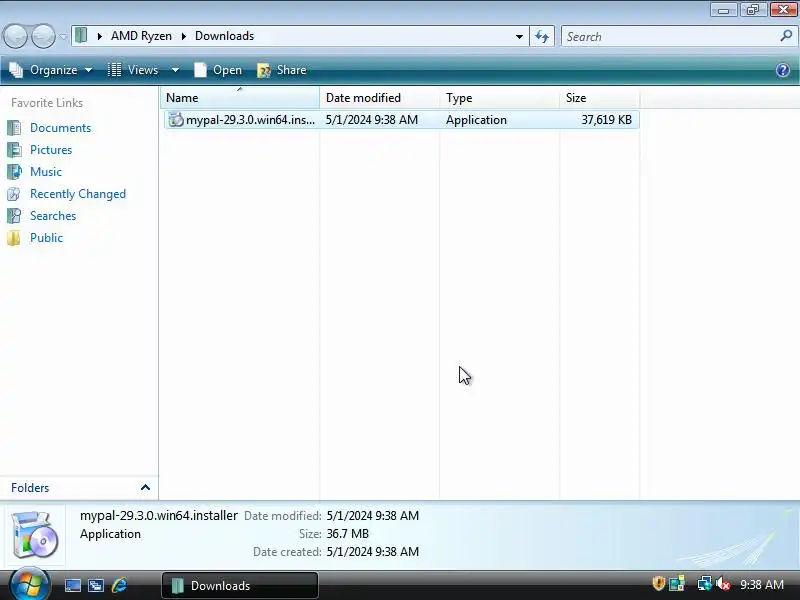
Task: Open the Organize menu
Action: (51, 70)
